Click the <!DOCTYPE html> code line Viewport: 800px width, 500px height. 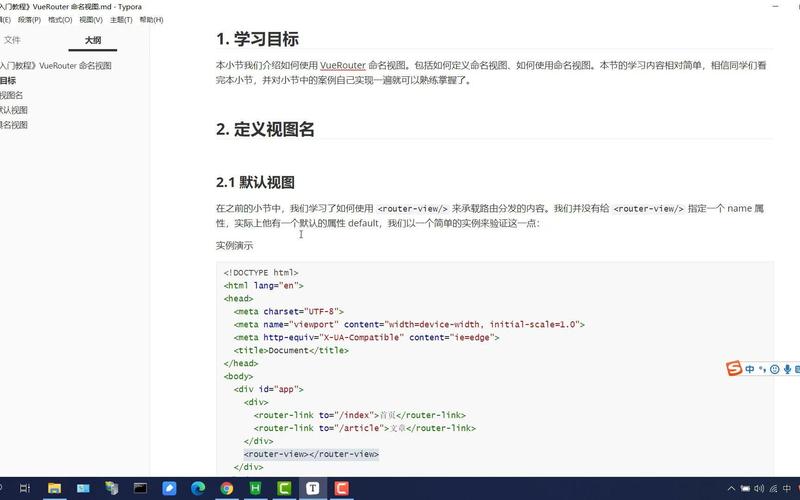pyautogui.click(x=261, y=272)
